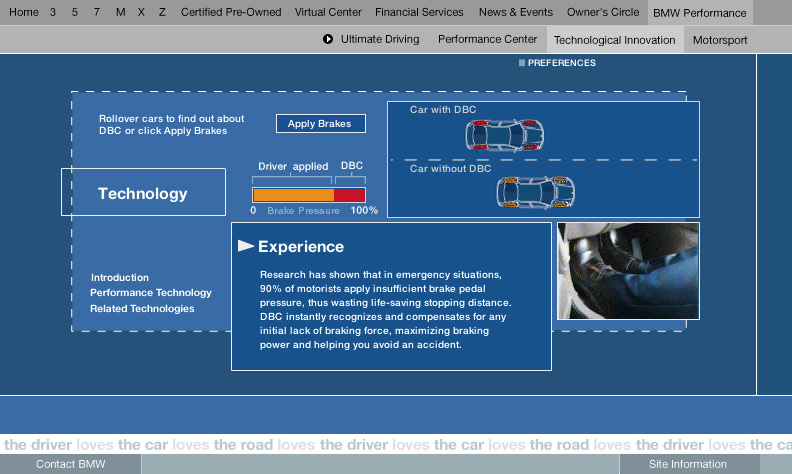The image size is (792, 474).
Task: Open Related Technologies link
Action: [x=142, y=308]
